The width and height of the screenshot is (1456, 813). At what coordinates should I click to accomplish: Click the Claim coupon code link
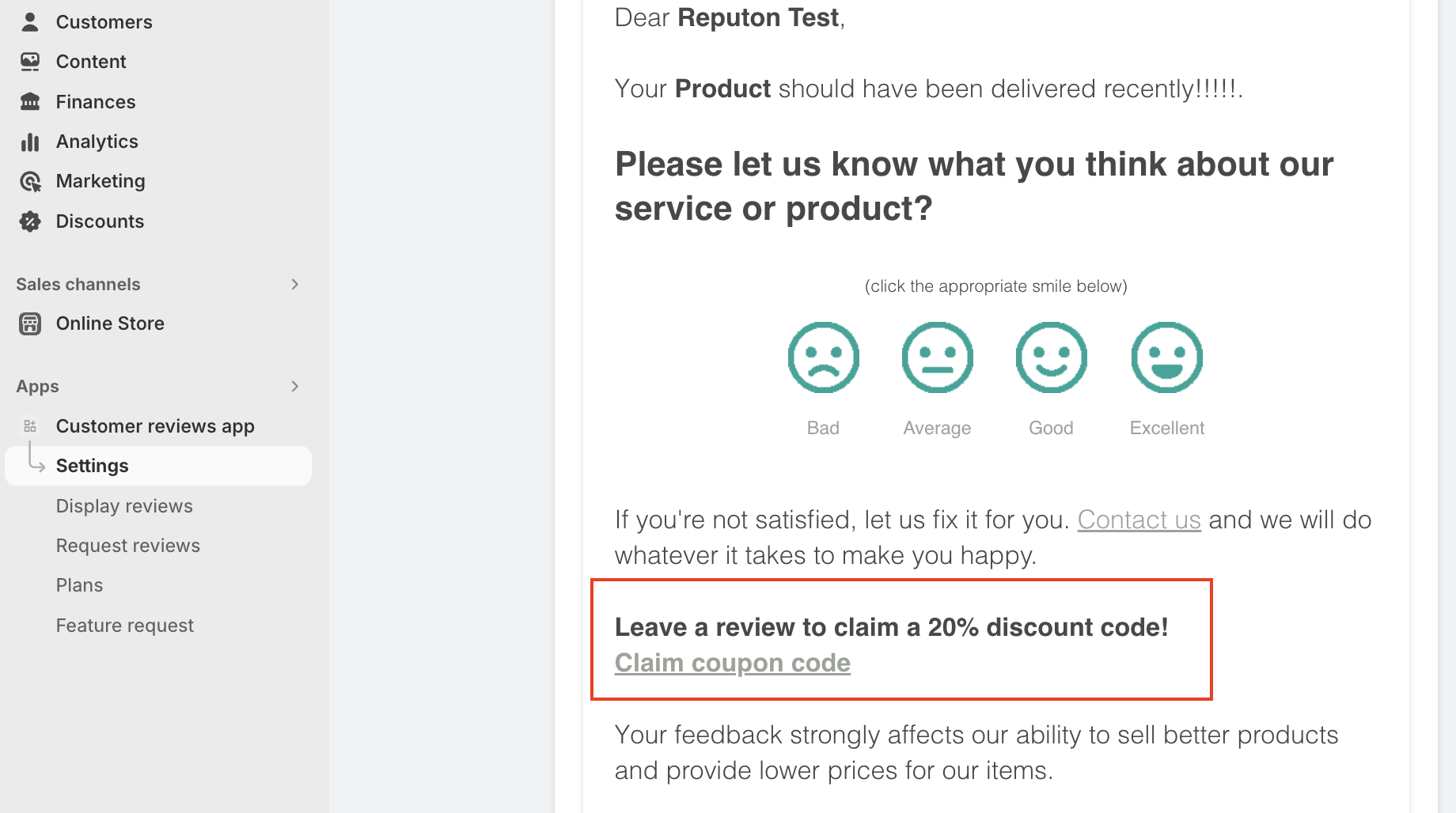(x=732, y=663)
